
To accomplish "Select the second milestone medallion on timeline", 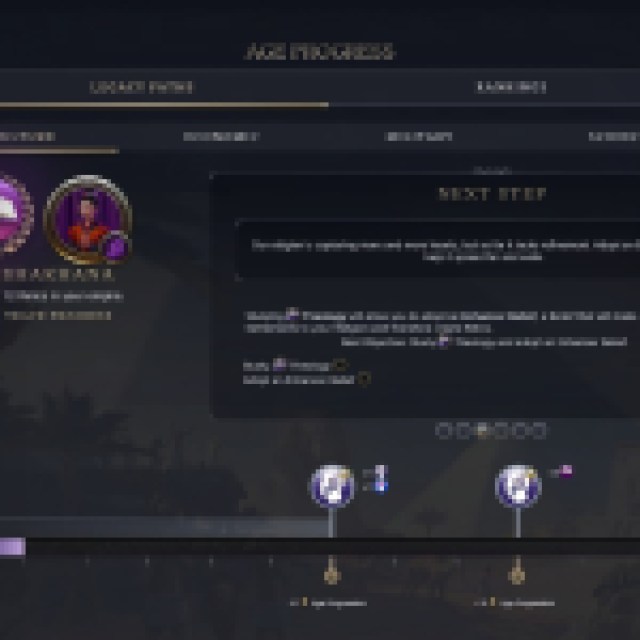I will point(518,486).
